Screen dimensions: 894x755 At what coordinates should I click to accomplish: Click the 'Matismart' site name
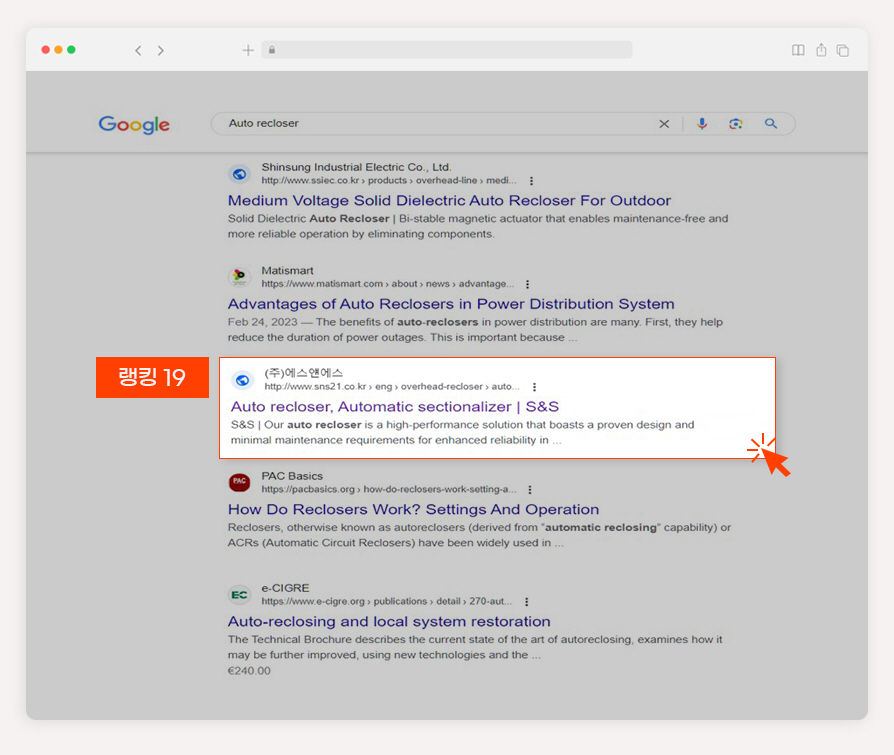(287, 270)
